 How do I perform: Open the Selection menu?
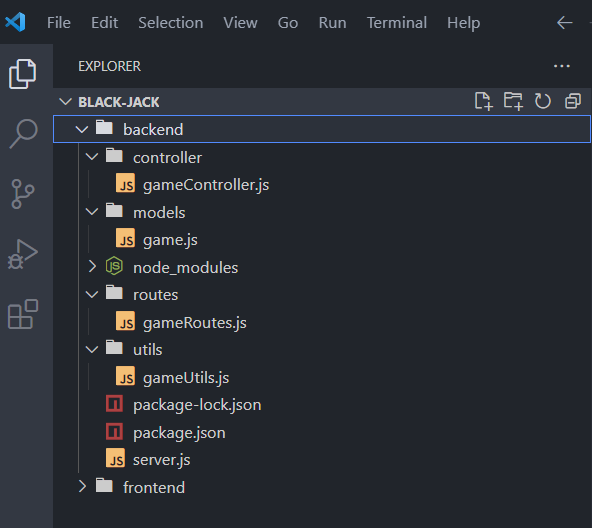171,23
